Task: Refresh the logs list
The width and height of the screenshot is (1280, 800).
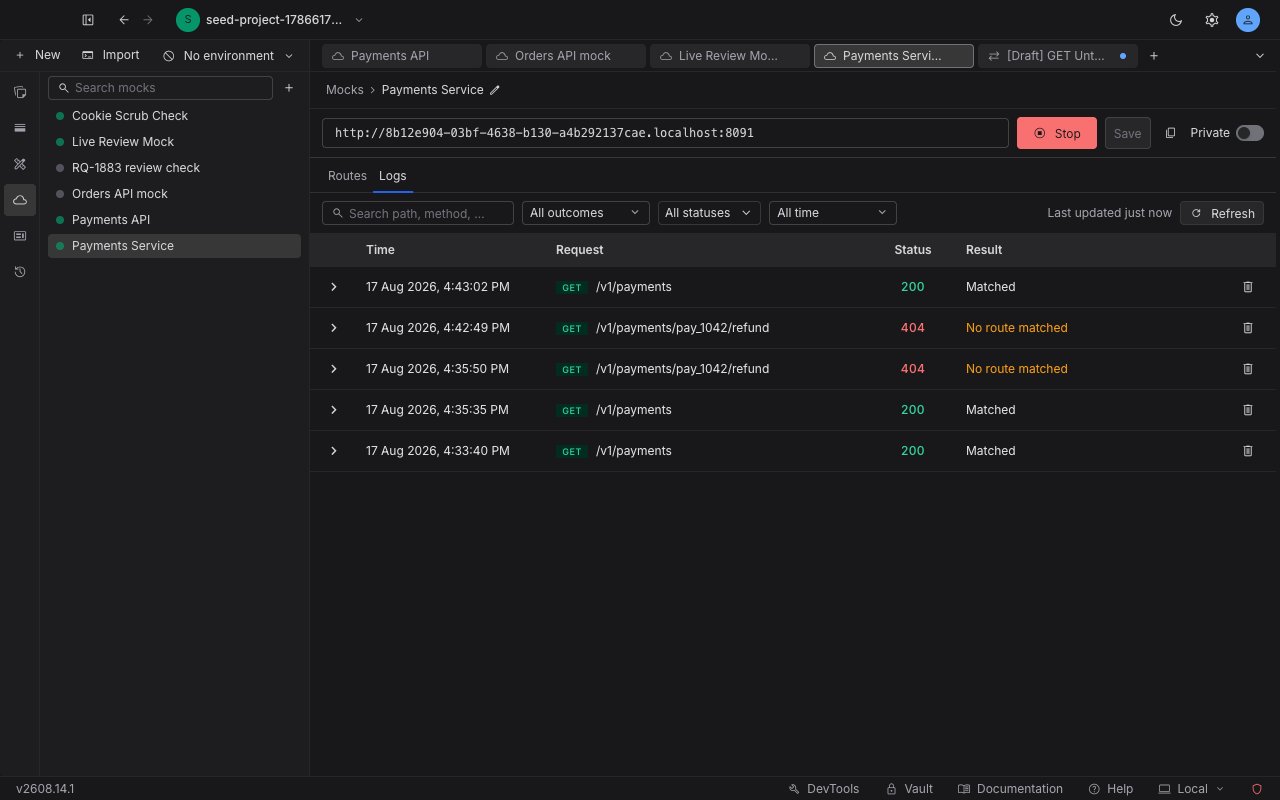Action: [1222, 213]
